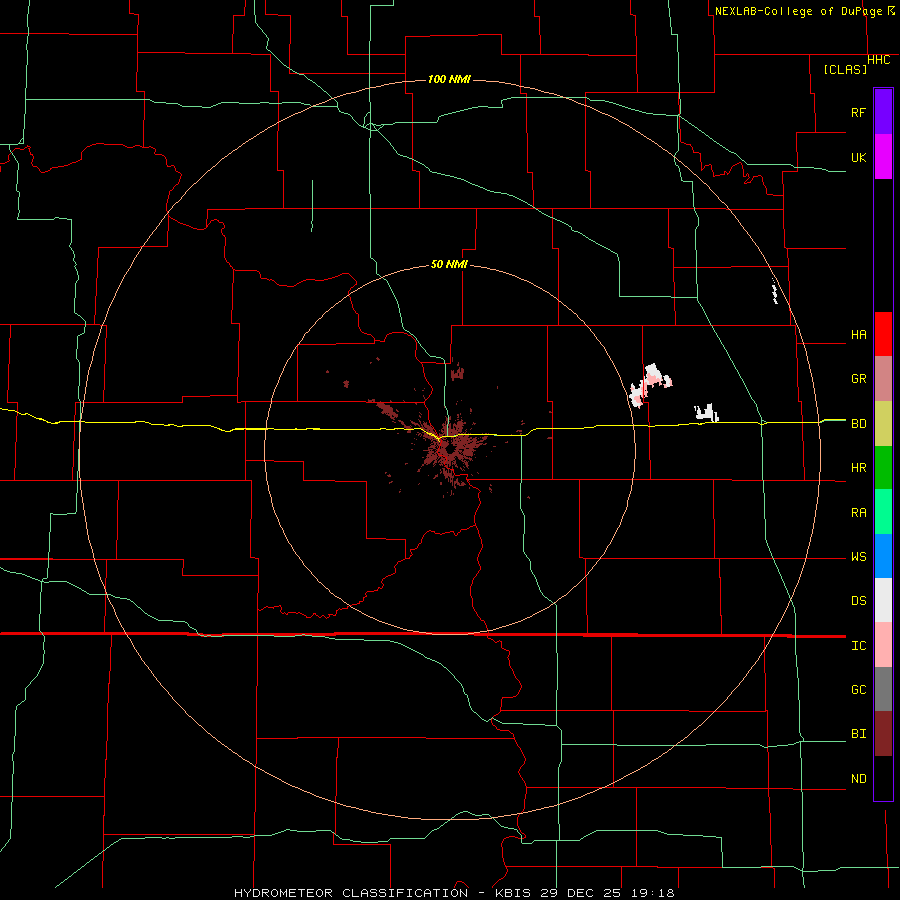The image size is (900, 900).
Task: Click the magenta UK legend color swatch
Action: (883, 157)
